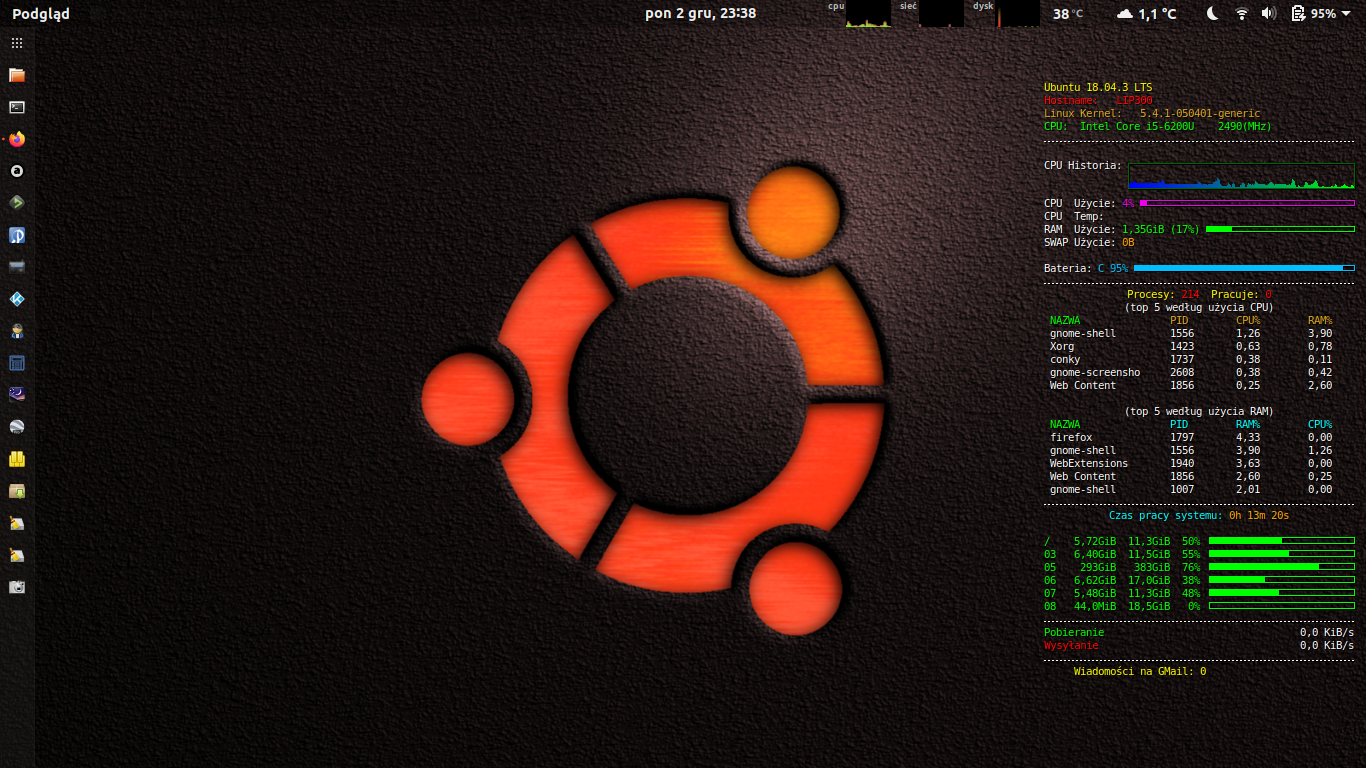Click the RAM value '1,35GiB (17%)'
1366x768 pixels.
[x=1160, y=229]
